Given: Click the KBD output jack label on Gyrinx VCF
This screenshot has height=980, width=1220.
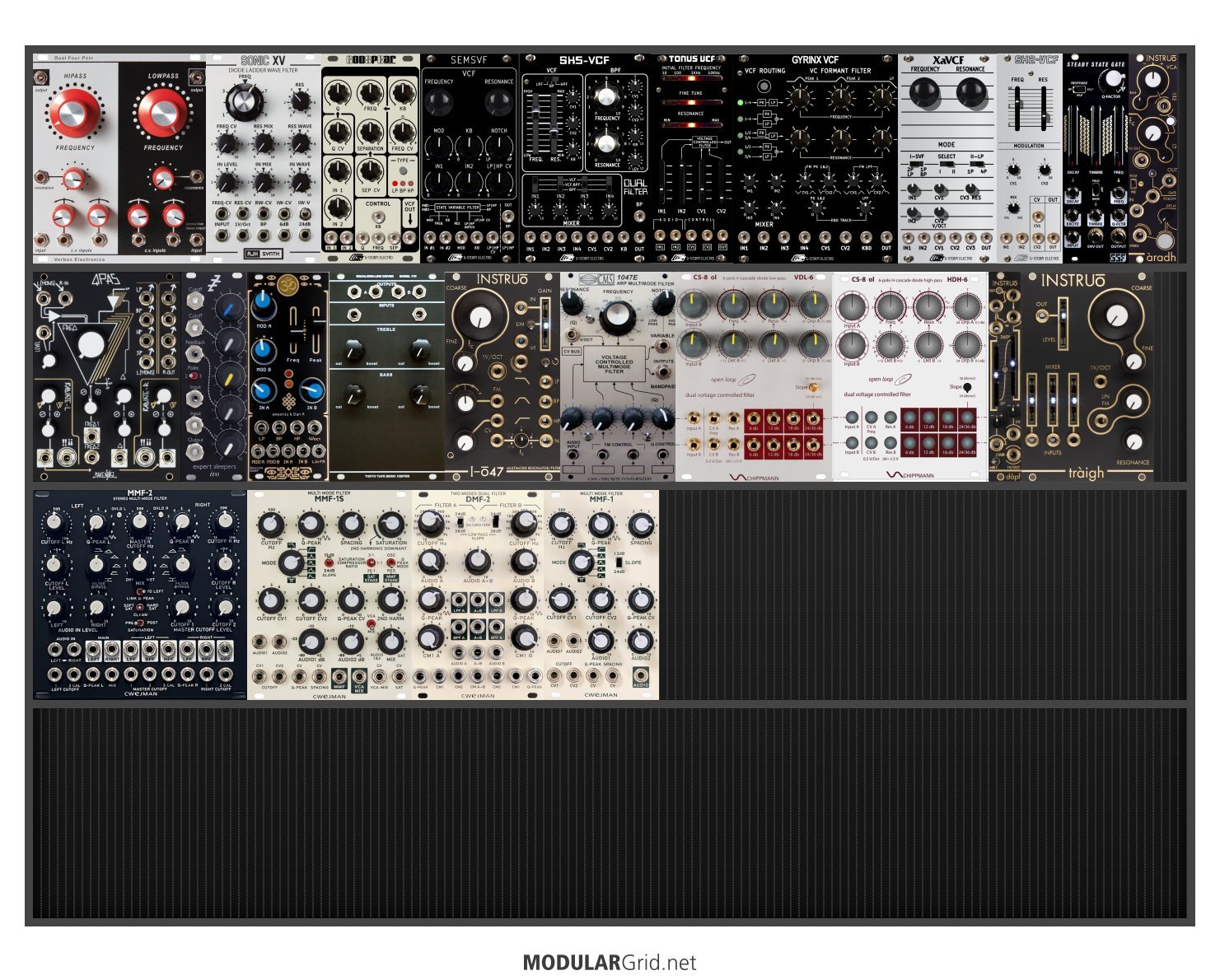Looking at the screenshot, I should tap(867, 247).
